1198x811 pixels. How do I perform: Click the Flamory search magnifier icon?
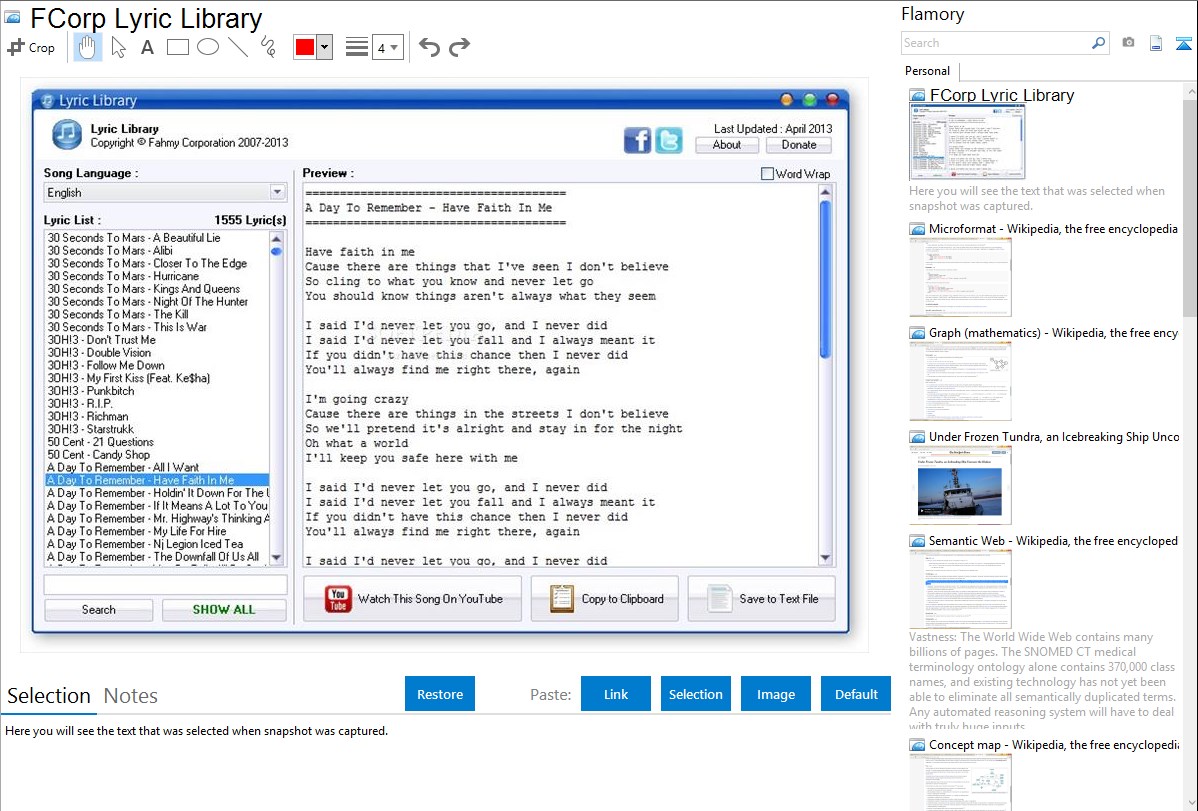[x=1099, y=44]
